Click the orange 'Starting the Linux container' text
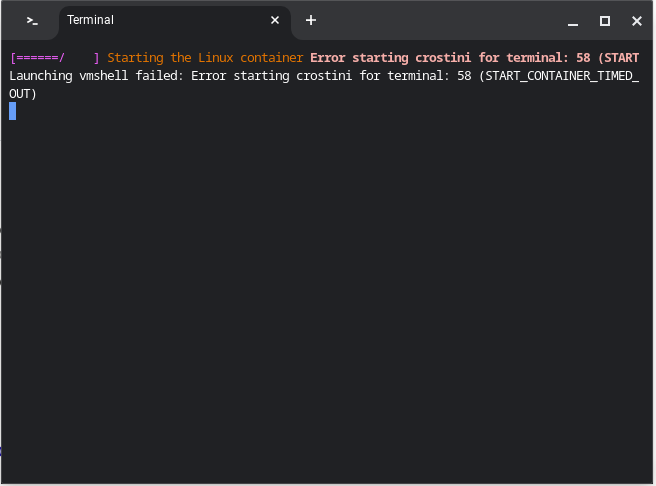Image resolution: width=656 pixels, height=486 pixels. point(205,58)
